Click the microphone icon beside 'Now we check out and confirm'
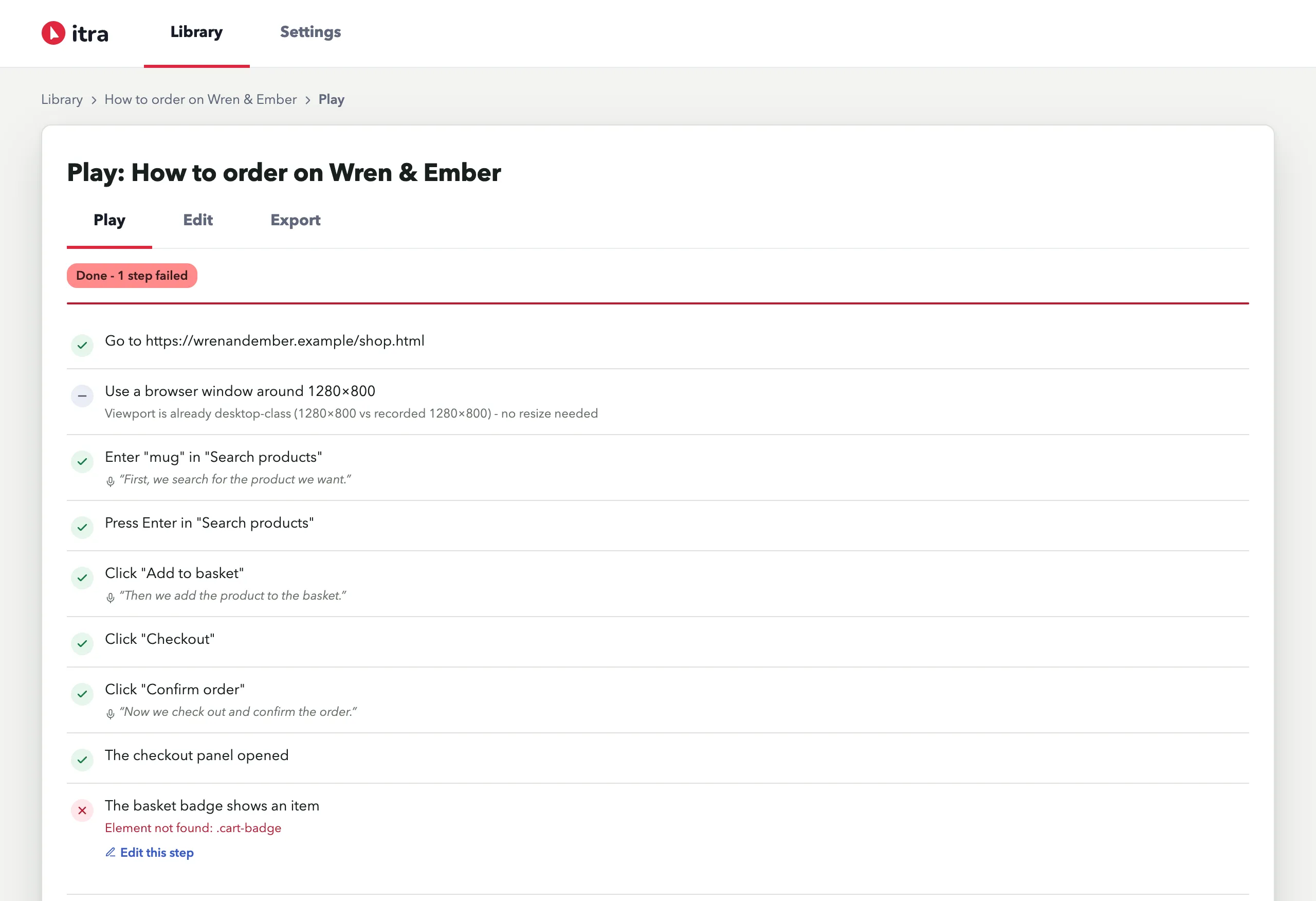Screen dimensions: 1316x901 point(111,714)
